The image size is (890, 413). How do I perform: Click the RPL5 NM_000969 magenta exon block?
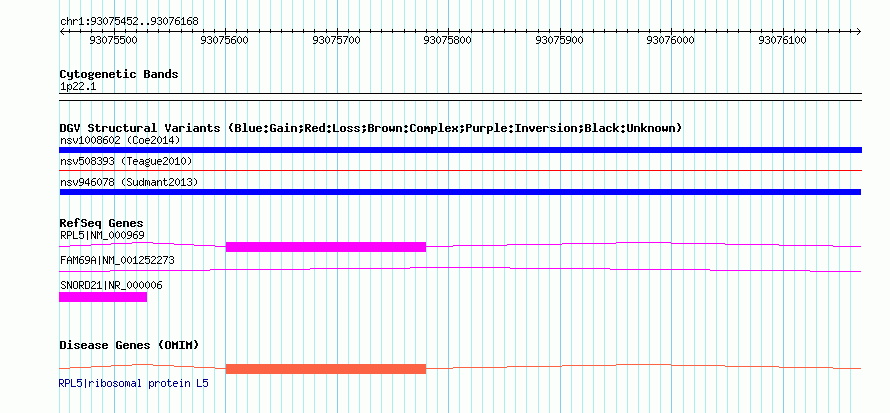pos(326,247)
